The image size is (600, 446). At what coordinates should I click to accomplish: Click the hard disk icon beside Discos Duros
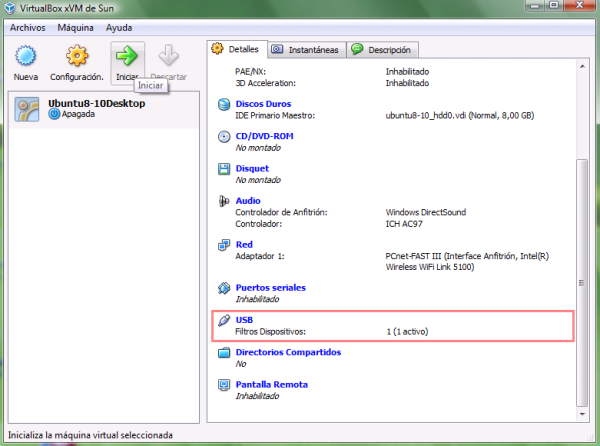pos(225,104)
